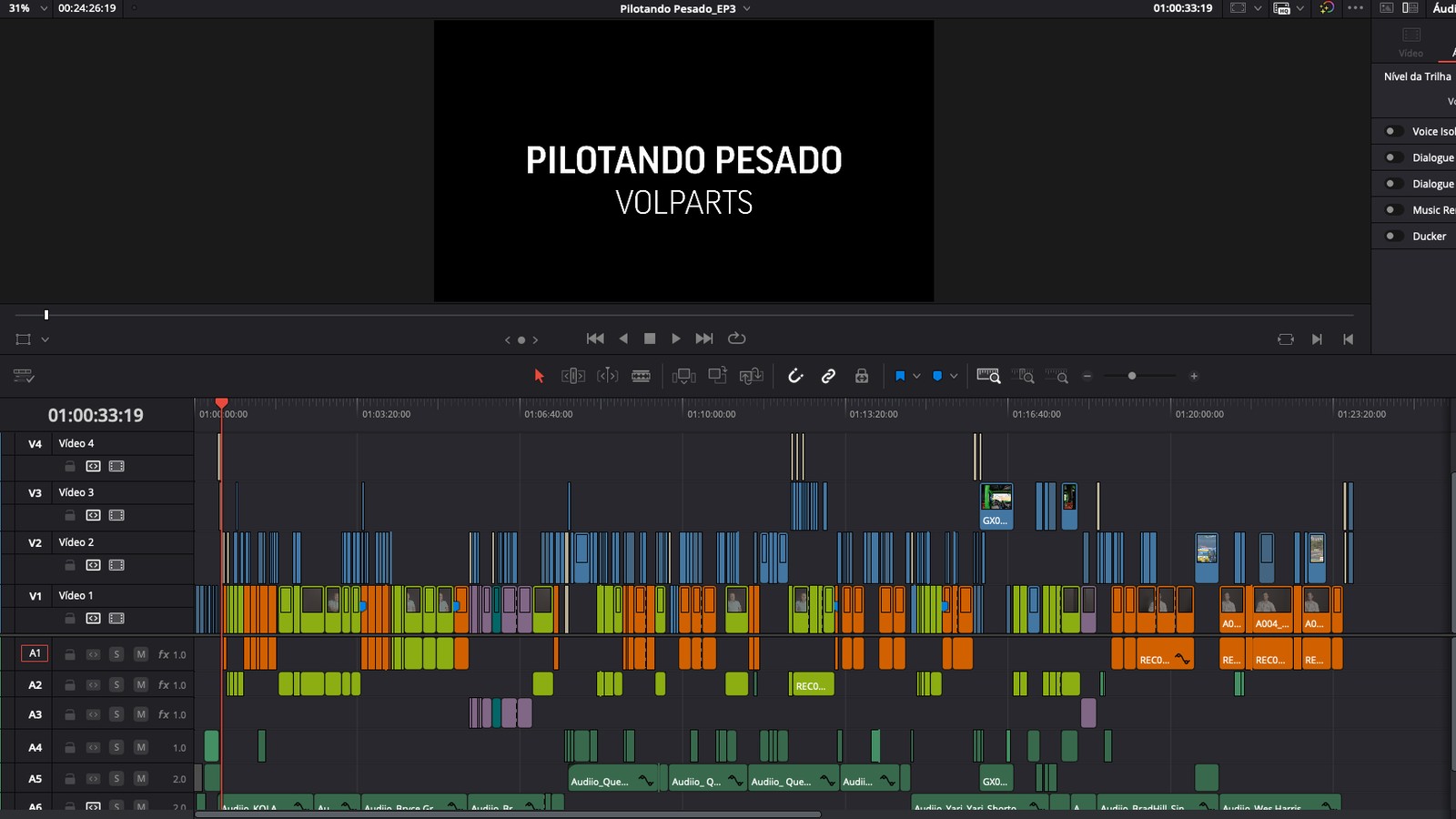Adjust the timeline zoom slider handle
This screenshot has height=819, width=1456.
point(1132,376)
